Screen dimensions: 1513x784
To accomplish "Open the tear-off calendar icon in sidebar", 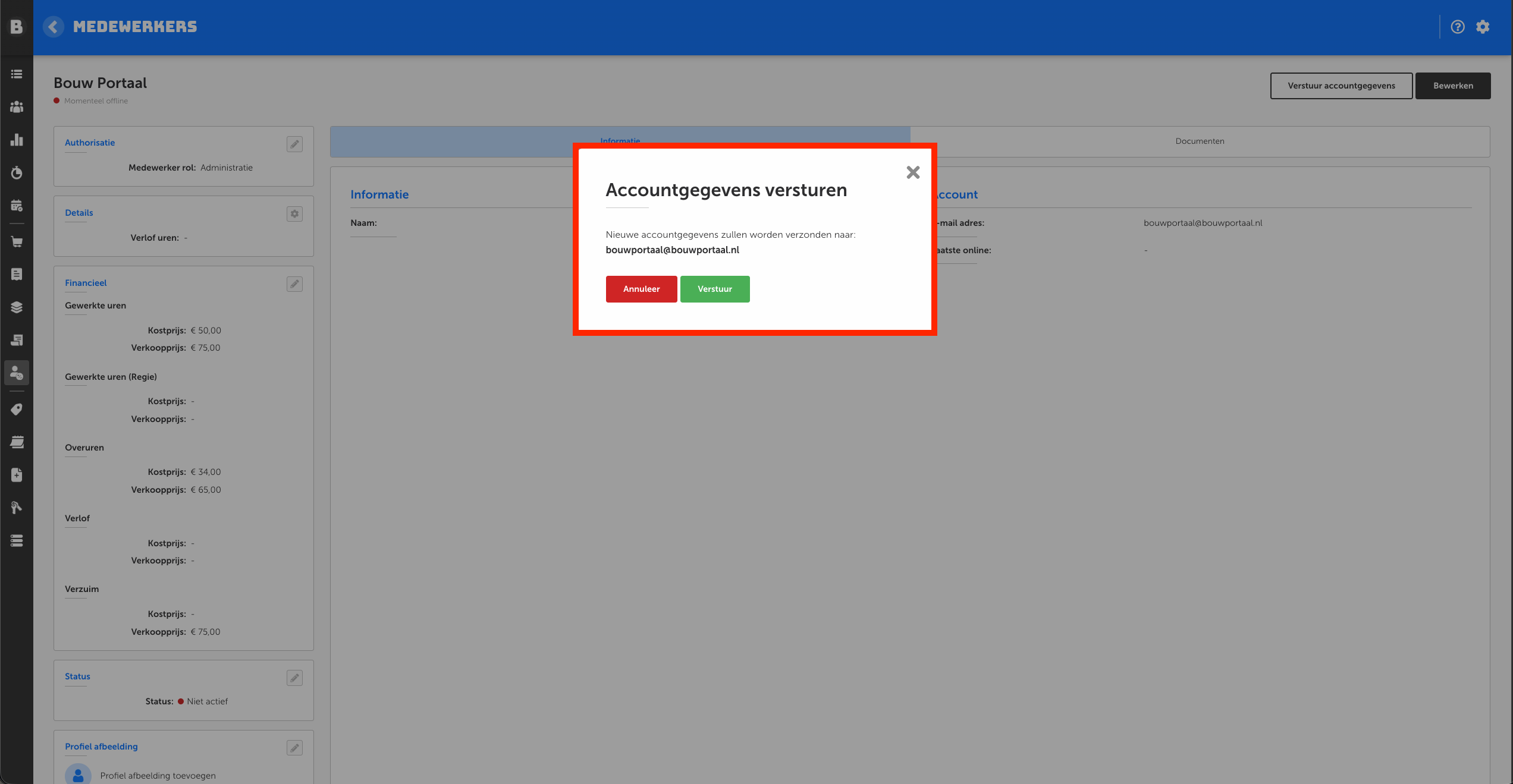I will [17, 442].
